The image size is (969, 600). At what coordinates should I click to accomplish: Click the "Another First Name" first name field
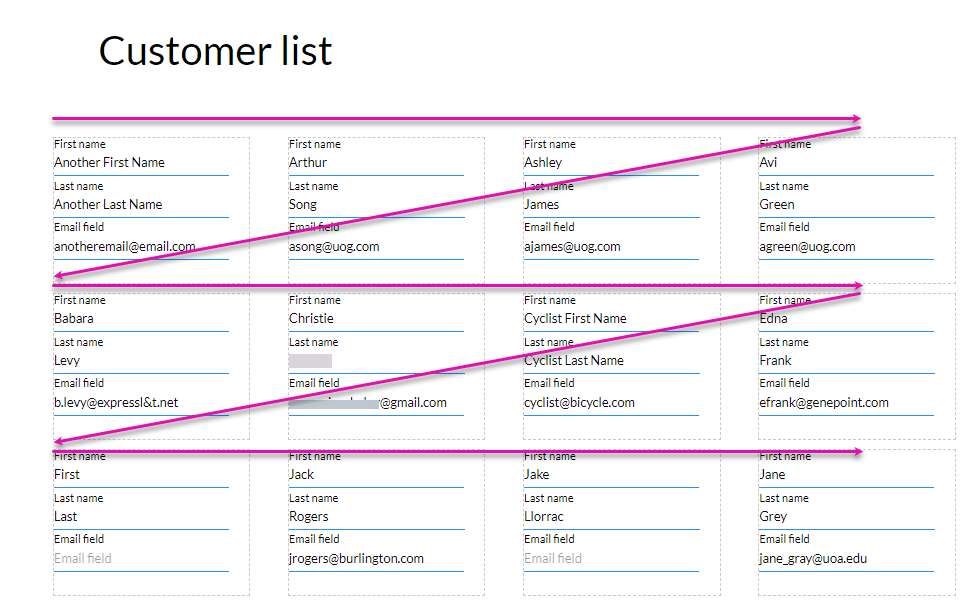140,163
